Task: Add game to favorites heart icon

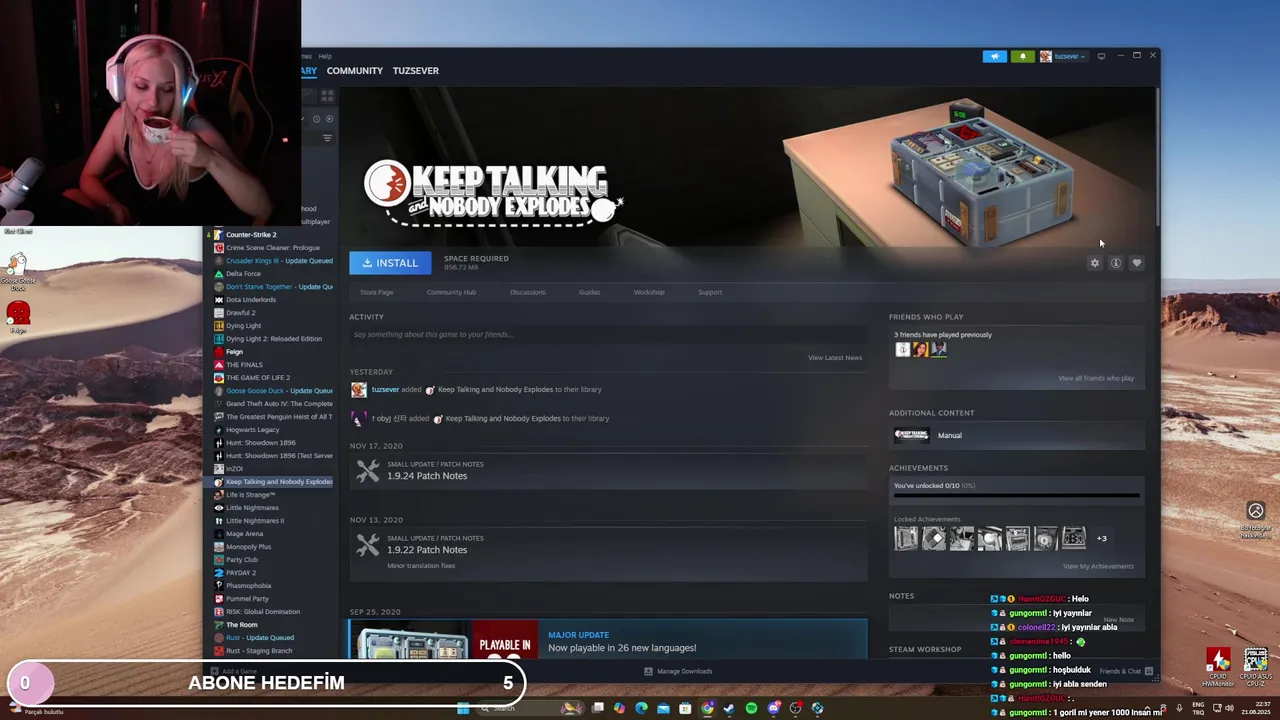Action: (1137, 263)
